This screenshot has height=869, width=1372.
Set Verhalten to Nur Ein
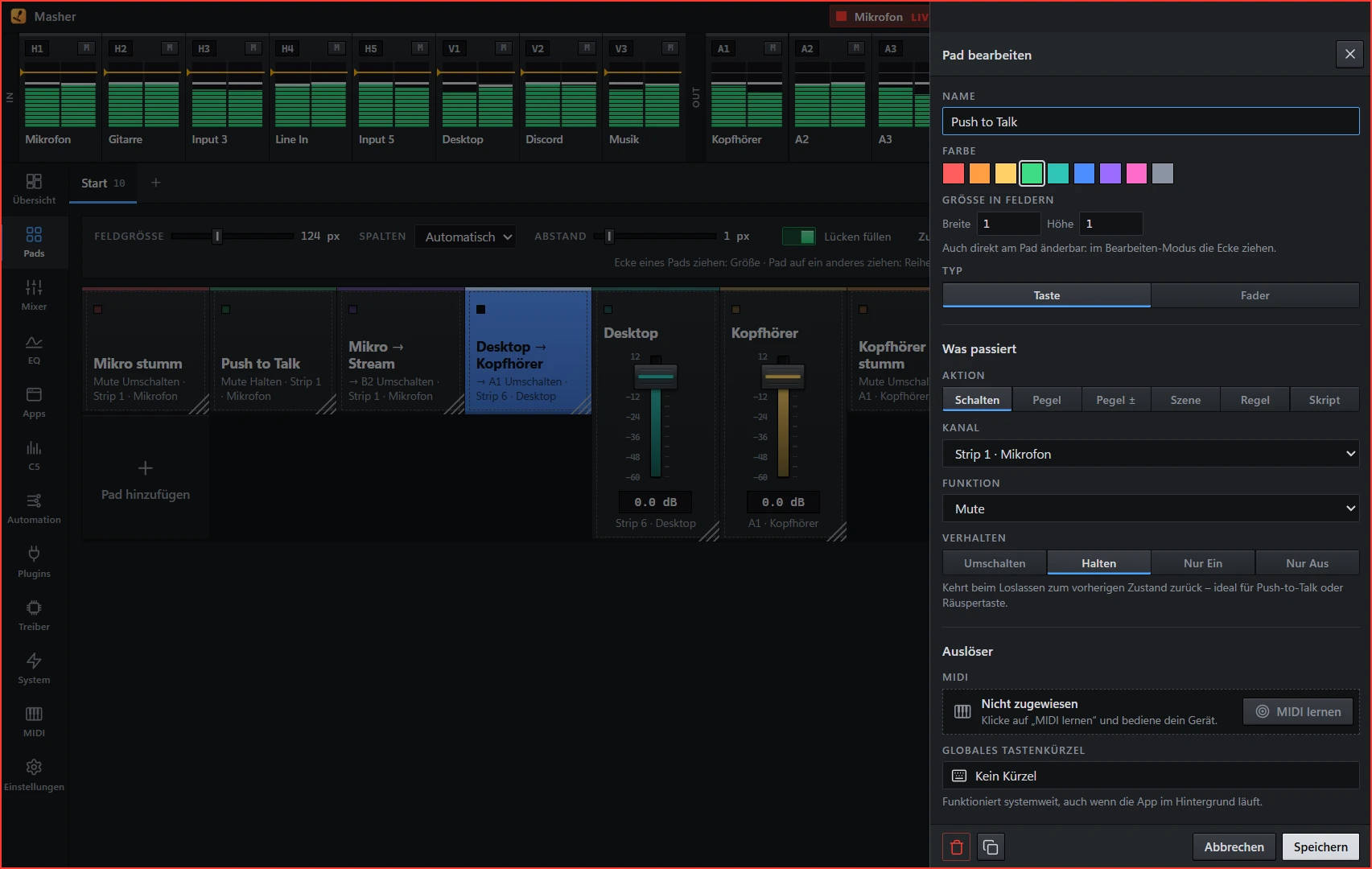point(1202,562)
